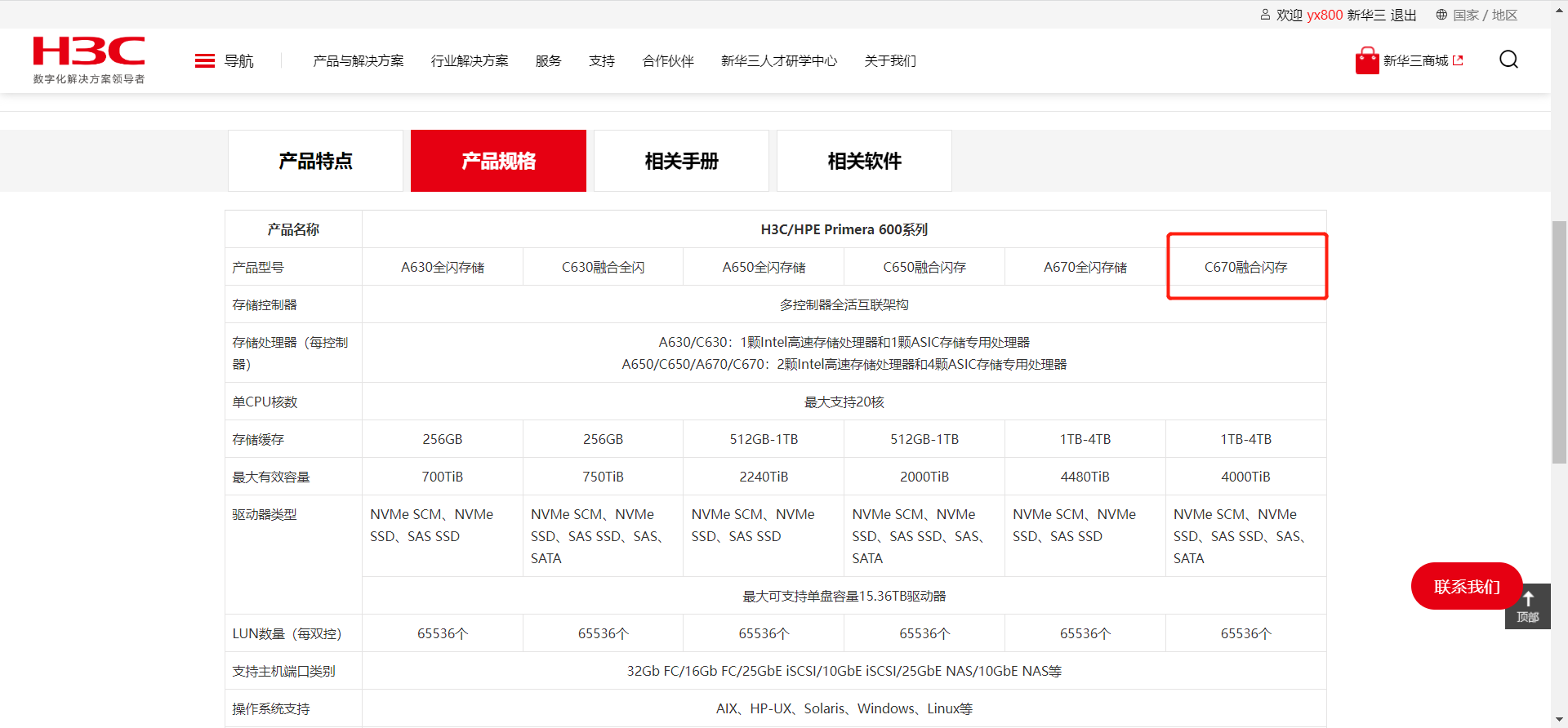The height and width of the screenshot is (728, 1568).
Task: Click the 存储缓存 row label
Action: pyautogui.click(x=258, y=439)
